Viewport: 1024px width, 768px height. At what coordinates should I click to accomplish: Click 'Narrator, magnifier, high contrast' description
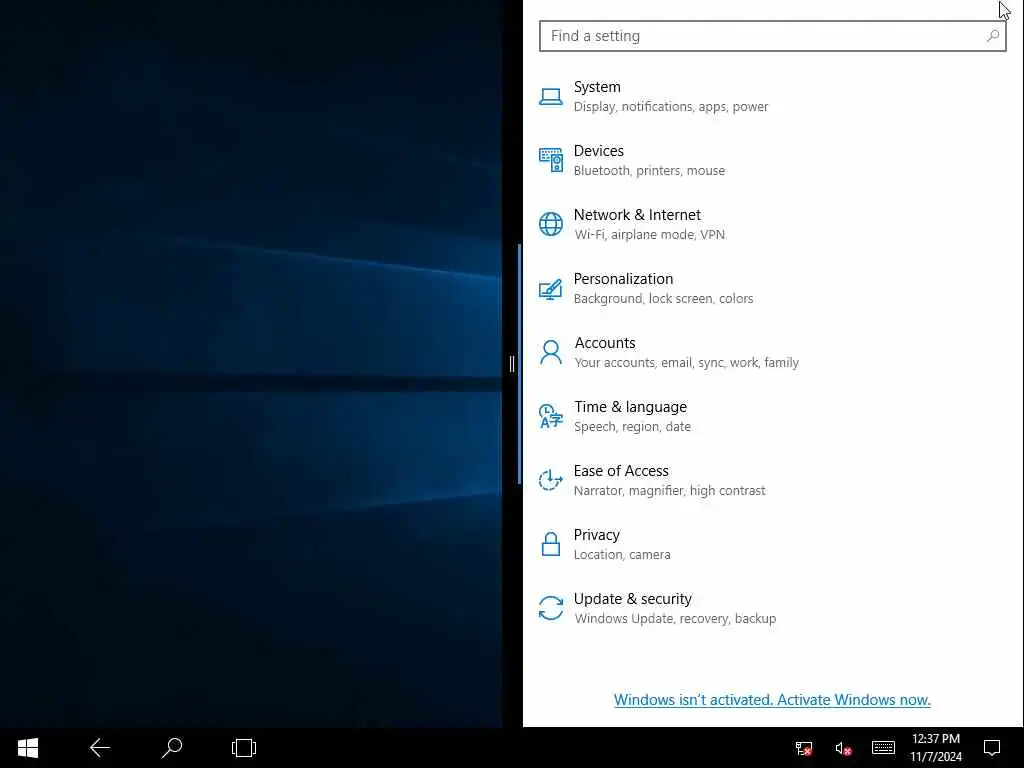pyautogui.click(x=669, y=490)
